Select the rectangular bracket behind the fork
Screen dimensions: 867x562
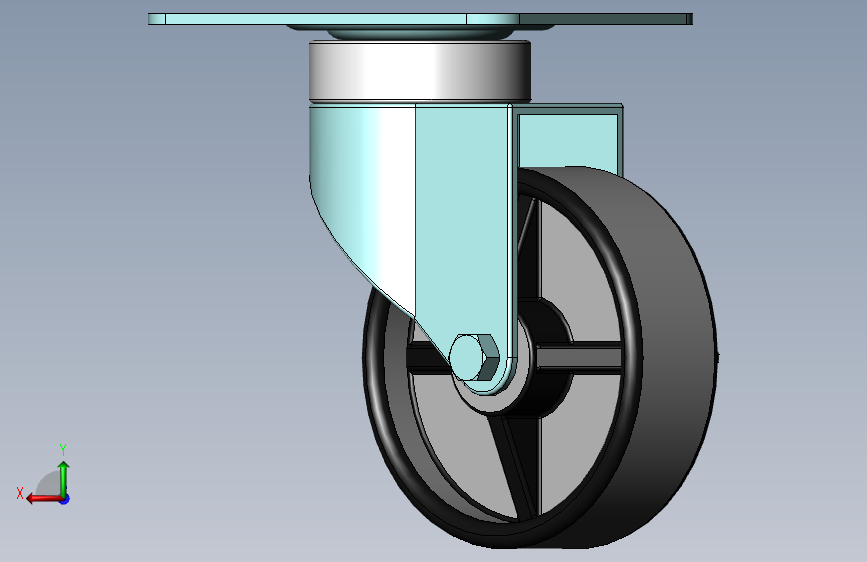[570, 138]
